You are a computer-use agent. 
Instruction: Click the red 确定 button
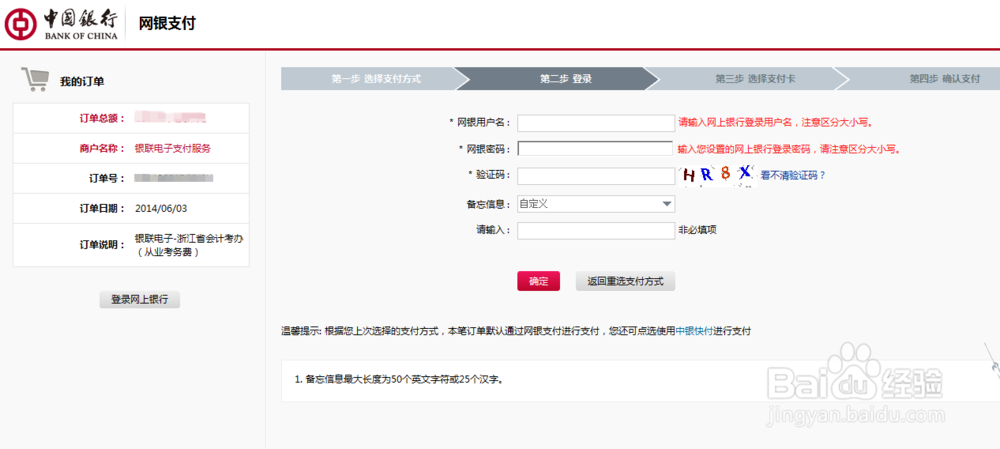pyautogui.click(x=538, y=281)
